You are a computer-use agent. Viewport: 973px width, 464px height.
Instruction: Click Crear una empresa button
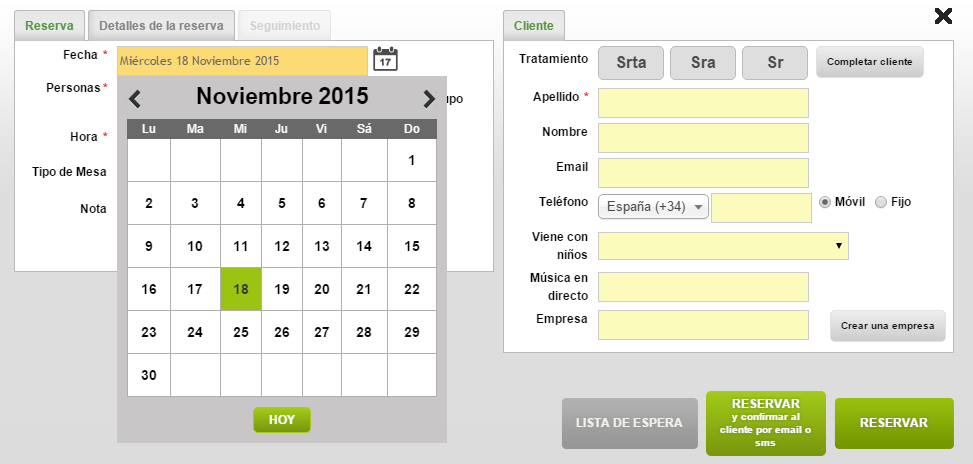(887, 326)
